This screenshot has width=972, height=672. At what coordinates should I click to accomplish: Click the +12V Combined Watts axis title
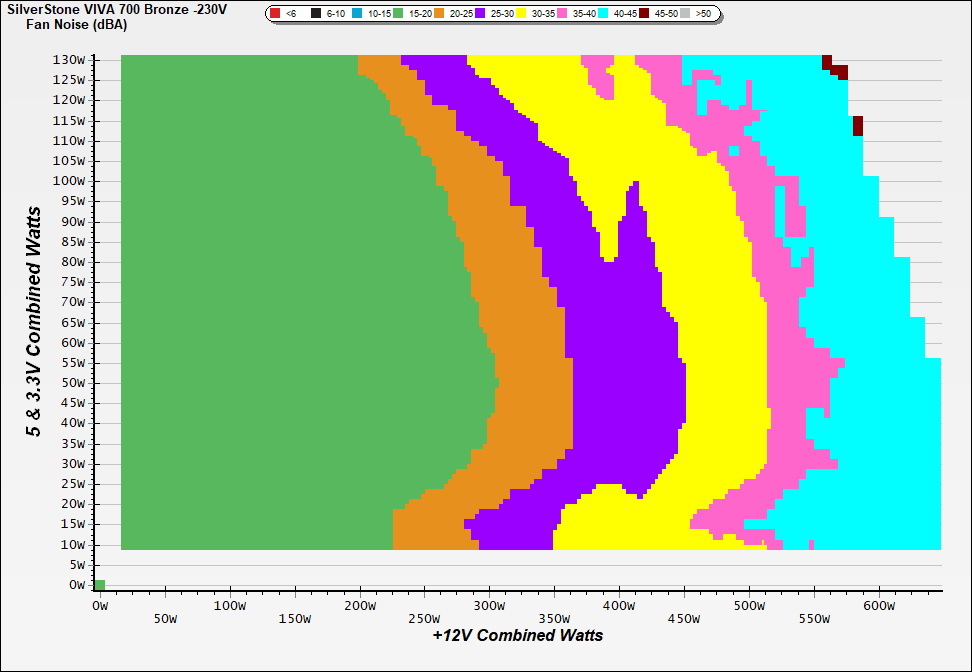click(x=518, y=635)
